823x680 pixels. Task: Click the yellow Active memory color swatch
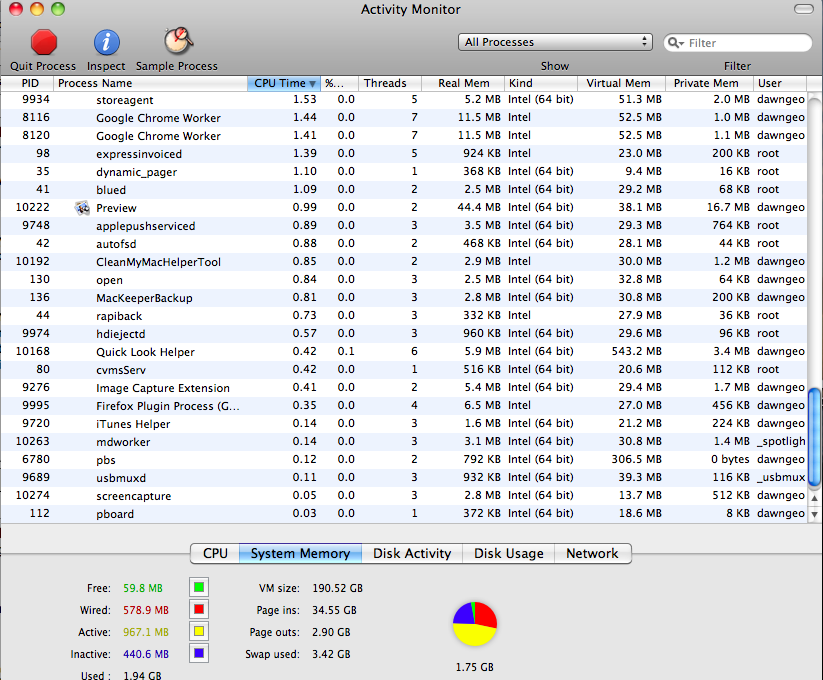pyautogui.click(x=199, y=631)
